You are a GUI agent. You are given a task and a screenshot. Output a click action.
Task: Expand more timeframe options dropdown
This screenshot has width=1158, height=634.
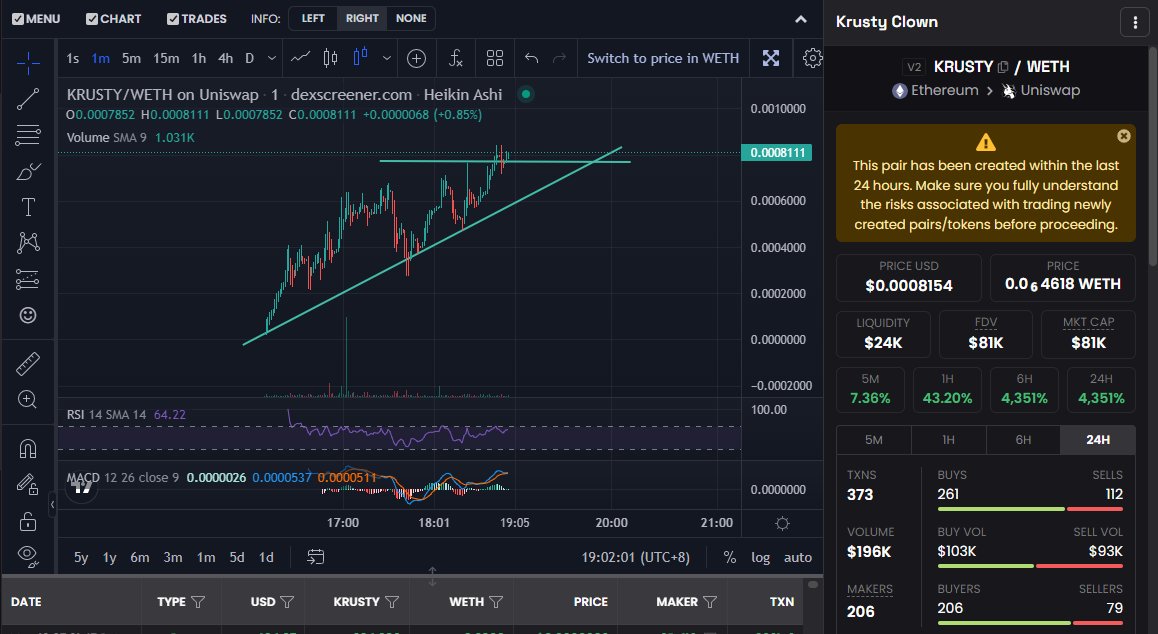pos(272,58)
